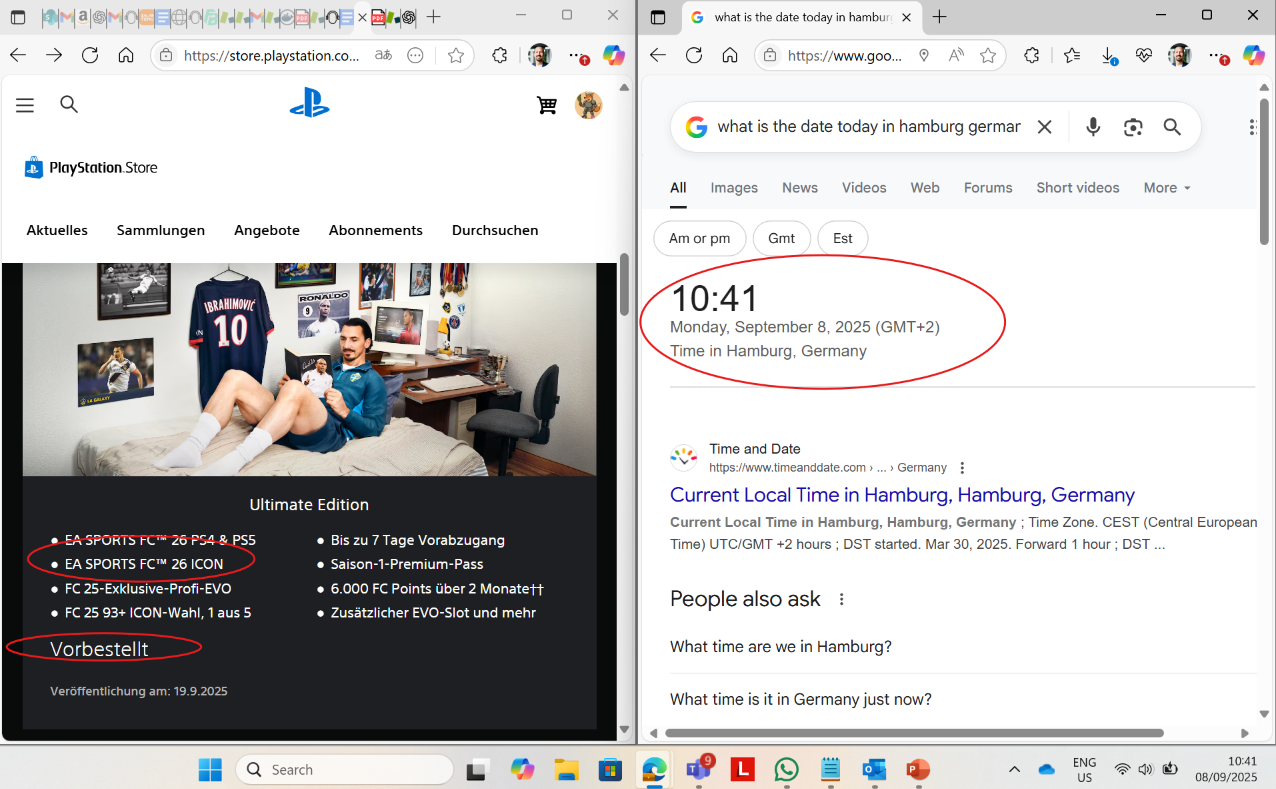This screenshot has width=1276, height=789.
Task: Switch to the Images search tab
Action: coord(734,188)
